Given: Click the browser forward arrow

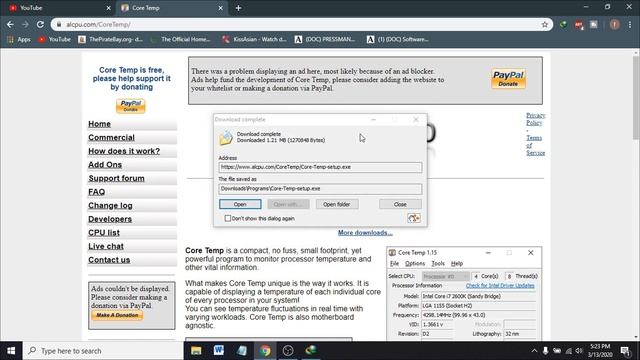Looking at the screenshot, I should click(25, 24).
